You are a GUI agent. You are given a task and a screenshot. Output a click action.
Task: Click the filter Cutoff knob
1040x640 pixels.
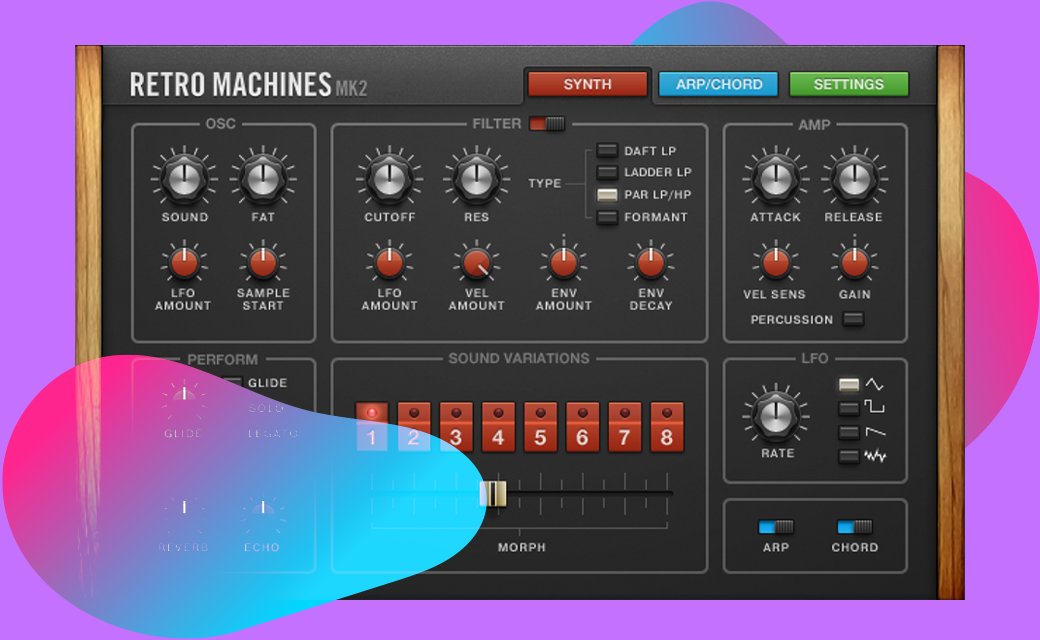pos(389,180)
